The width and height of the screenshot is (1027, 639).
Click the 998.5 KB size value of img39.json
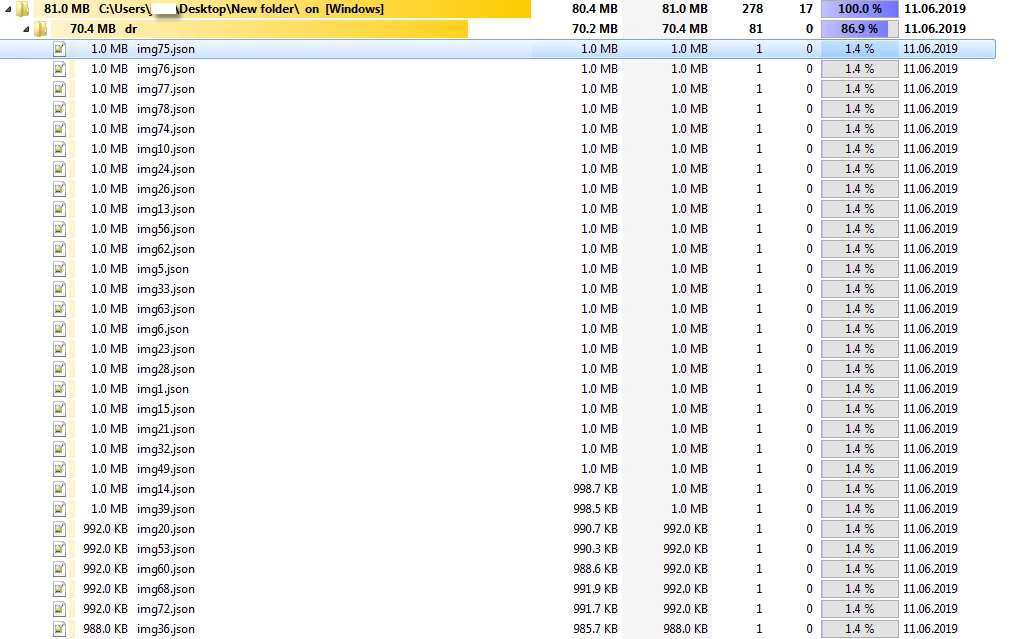[x=595, y=509]
